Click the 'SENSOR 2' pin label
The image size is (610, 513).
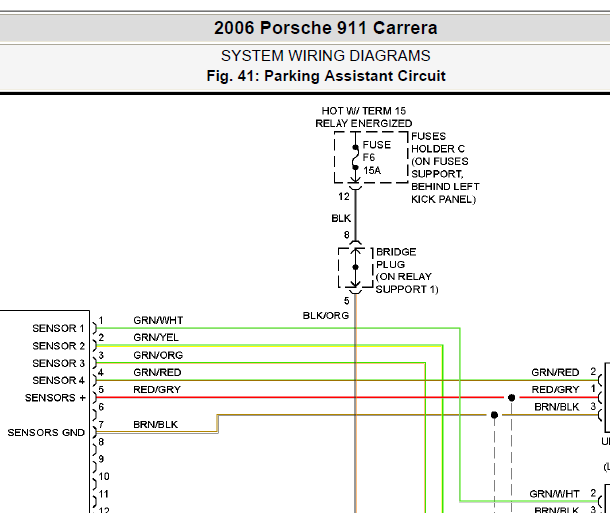tap(58, 346)
